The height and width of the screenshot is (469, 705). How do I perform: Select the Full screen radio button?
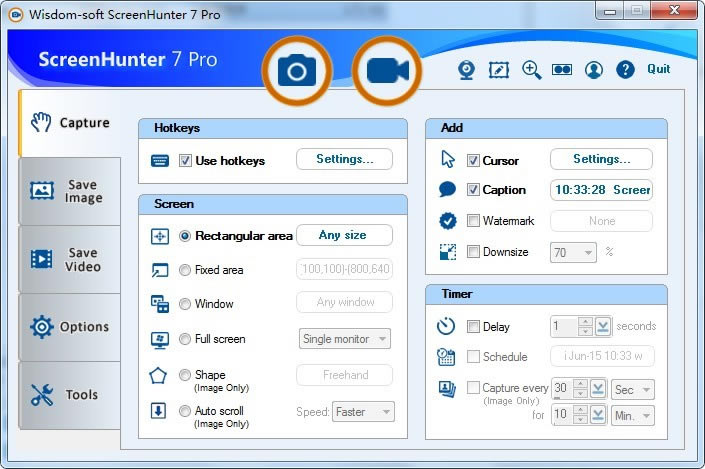click(185, 339)
